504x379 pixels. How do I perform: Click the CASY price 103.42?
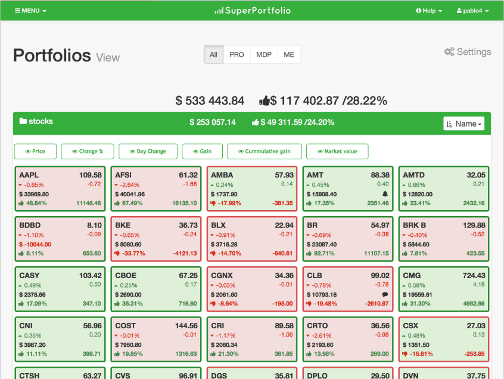(x=90, y=276)
